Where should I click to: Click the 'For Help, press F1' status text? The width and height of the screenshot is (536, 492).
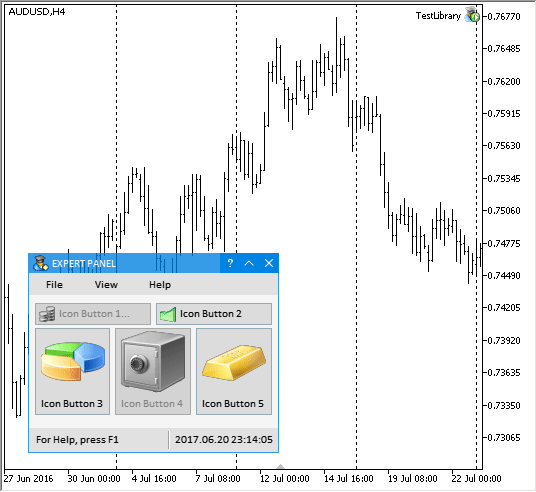click(x=77, y=440)
